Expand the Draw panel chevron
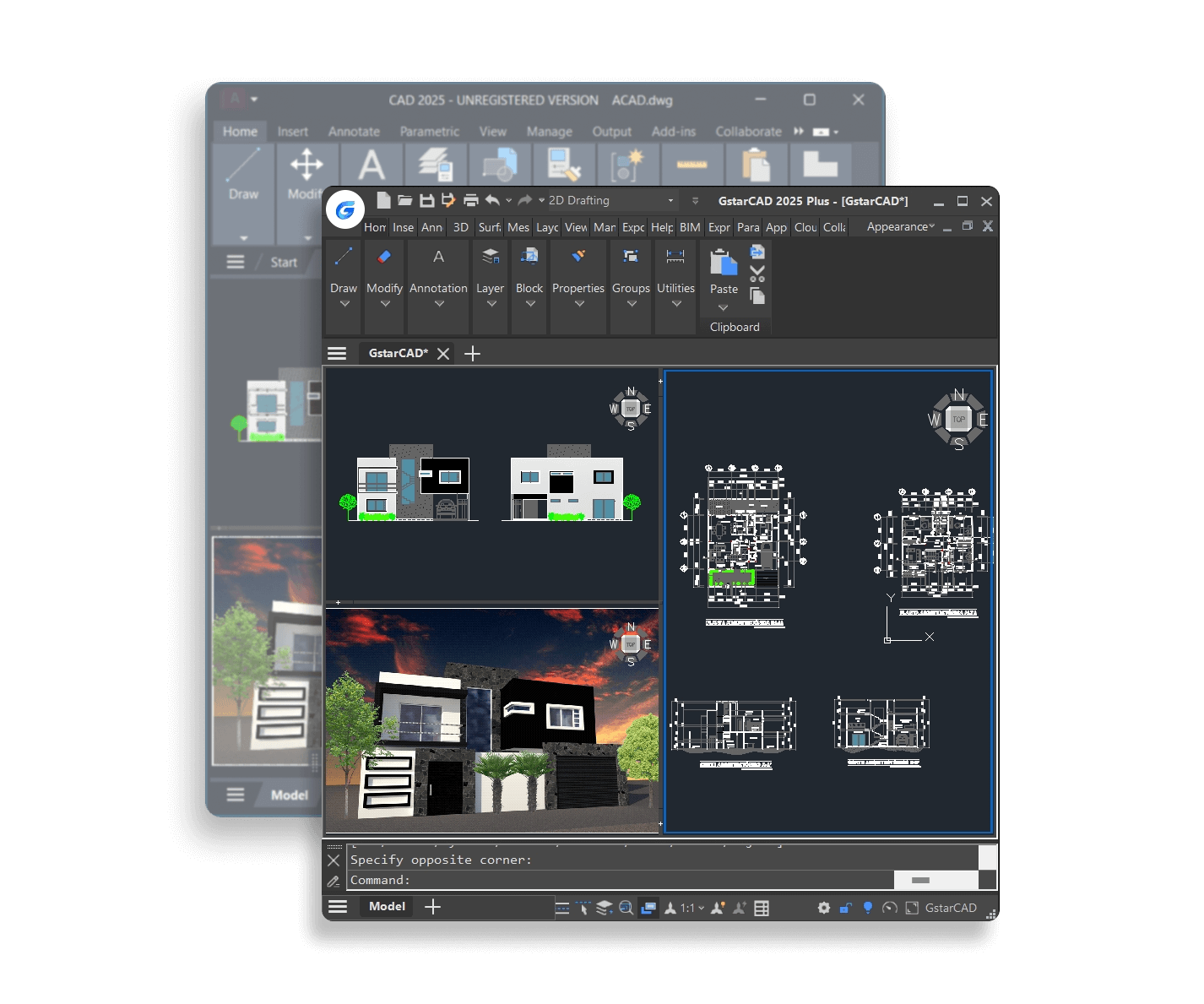Screen dimensions: 1204x1004 pyautogui.click(x=344, y=304)
